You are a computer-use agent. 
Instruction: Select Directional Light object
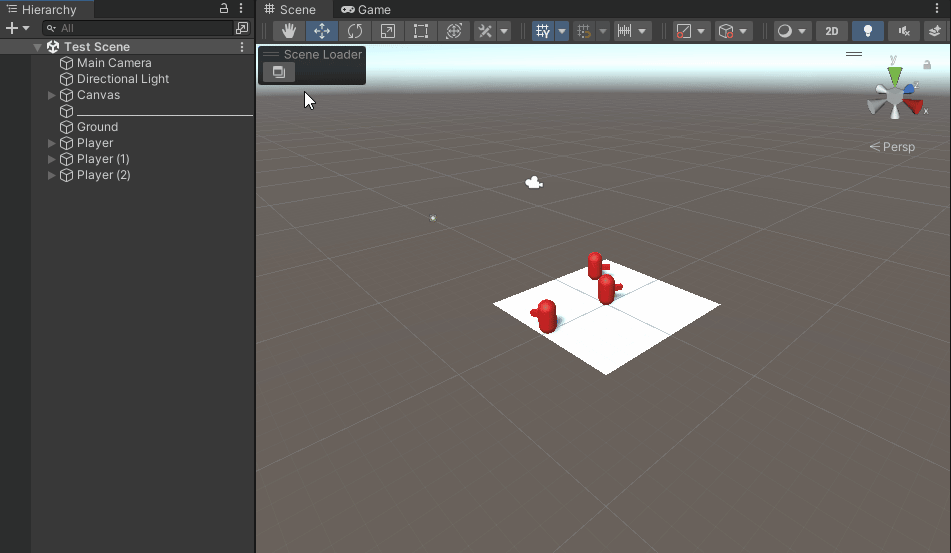tap(123, 79)
